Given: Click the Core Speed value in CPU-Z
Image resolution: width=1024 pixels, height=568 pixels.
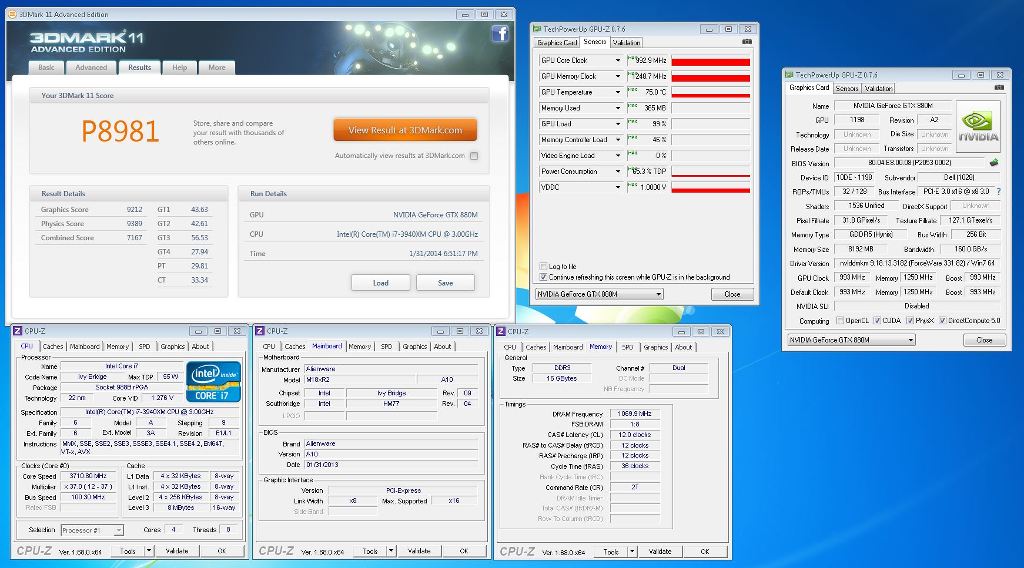Looking at the screenshot, I should [88, 476].
